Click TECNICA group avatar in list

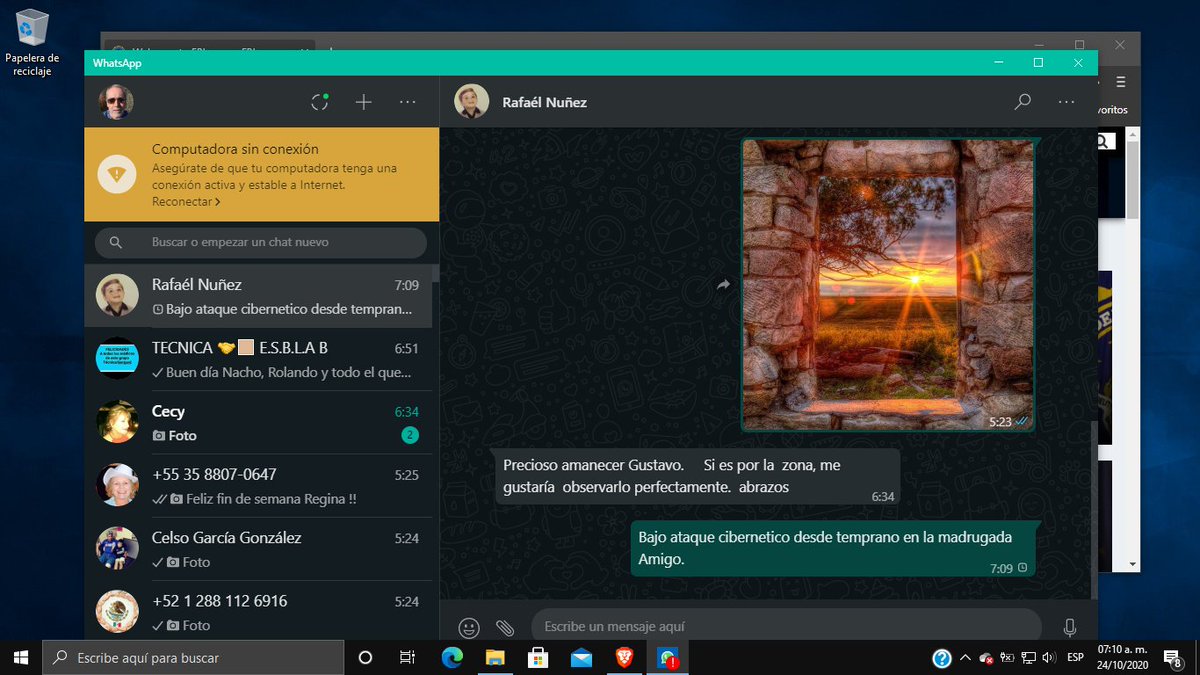(117, 359)
